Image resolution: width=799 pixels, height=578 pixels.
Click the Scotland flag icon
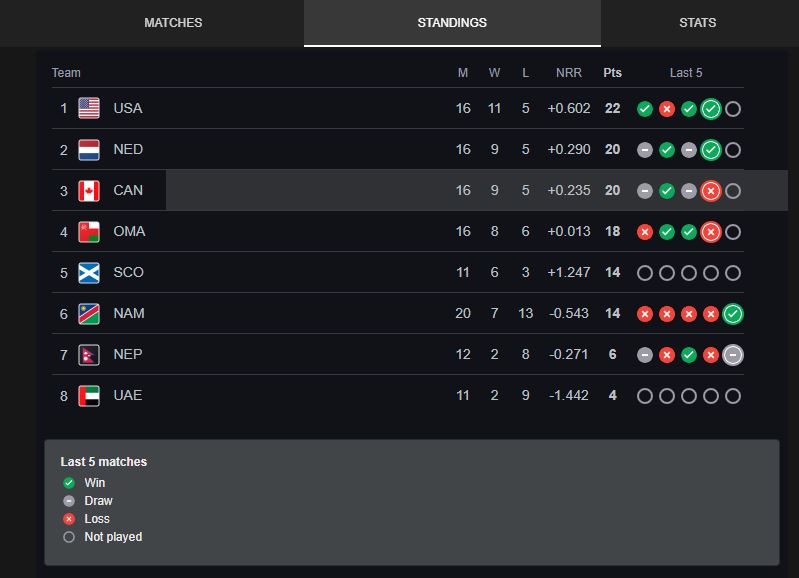(89, 272)
